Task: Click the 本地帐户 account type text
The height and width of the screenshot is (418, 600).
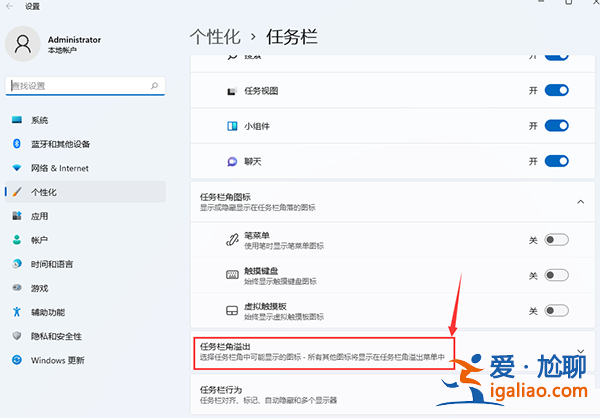Action: [x=62, y=50]
